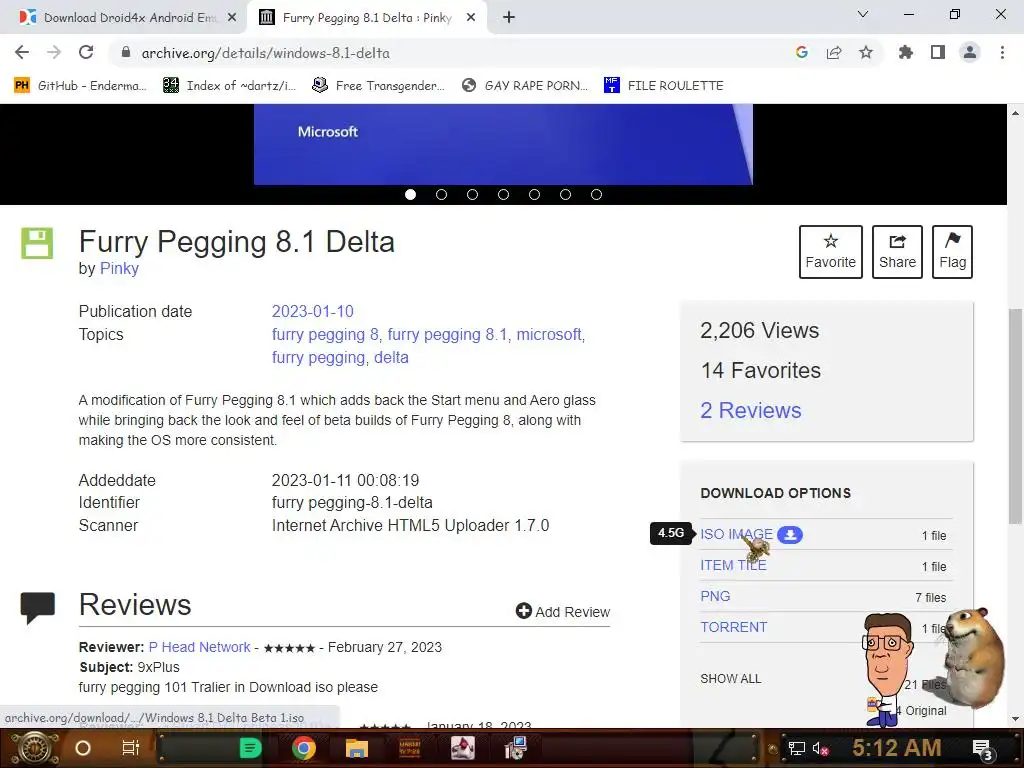Click the browser forward arrow
Image resolution: width=1024 pixels, height=768 pixels.
(54, 52)
